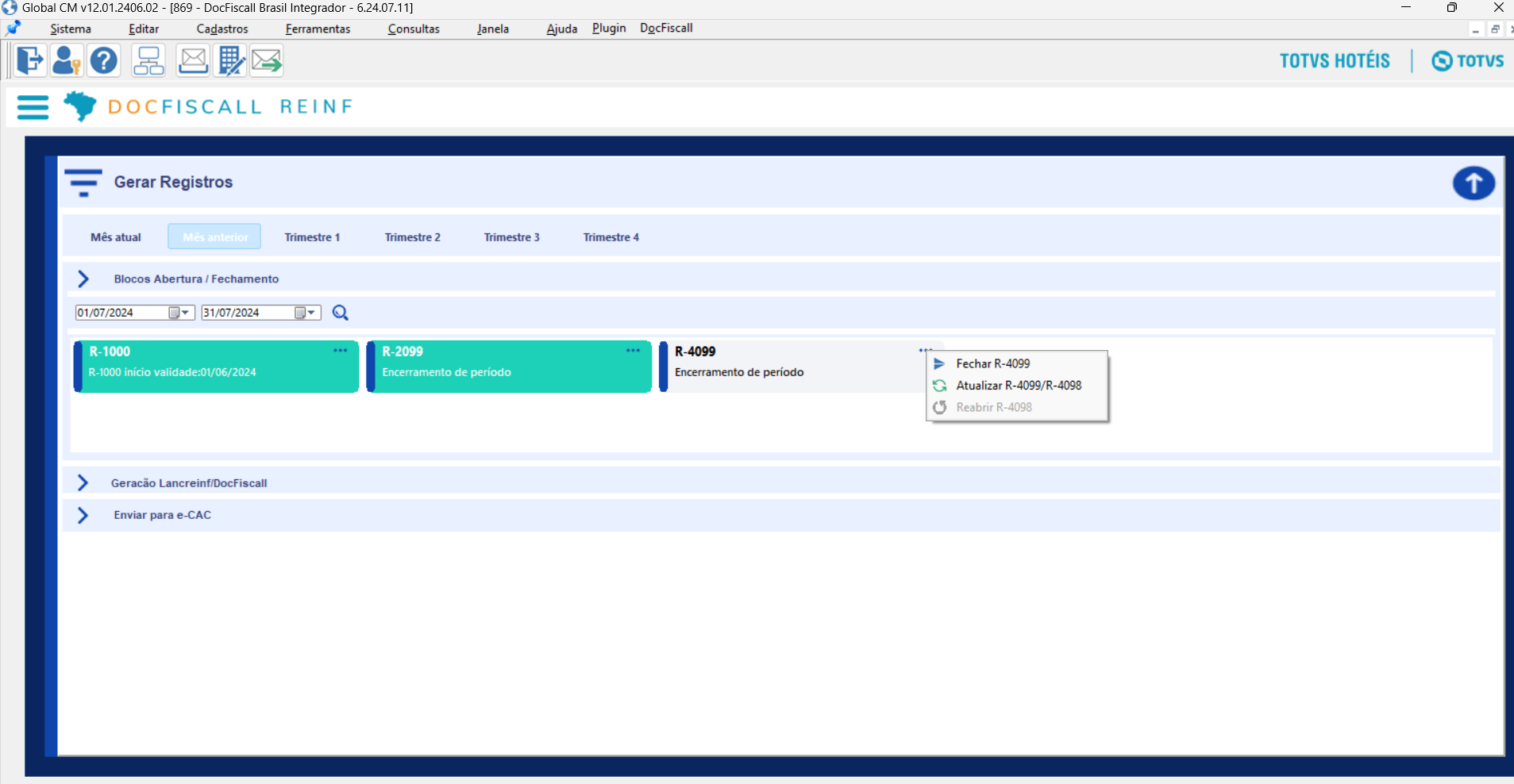Select the R-4099 record card title
Image resolution: width=1514 pixels, height=784 pixels.
(695, 352)
